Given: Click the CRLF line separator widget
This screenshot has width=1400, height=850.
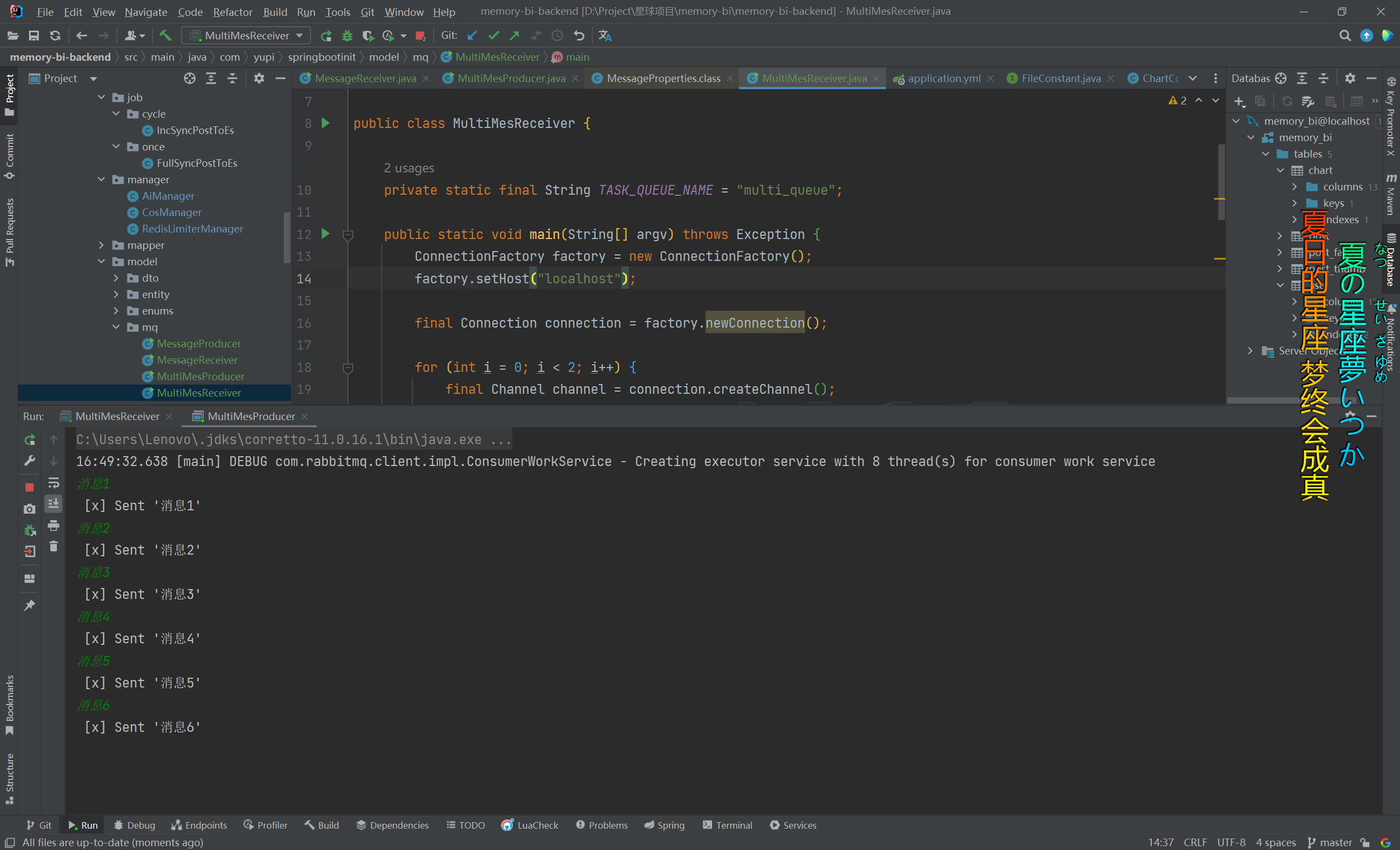Looking at the screenshot, I should [x=1195, y=842].
